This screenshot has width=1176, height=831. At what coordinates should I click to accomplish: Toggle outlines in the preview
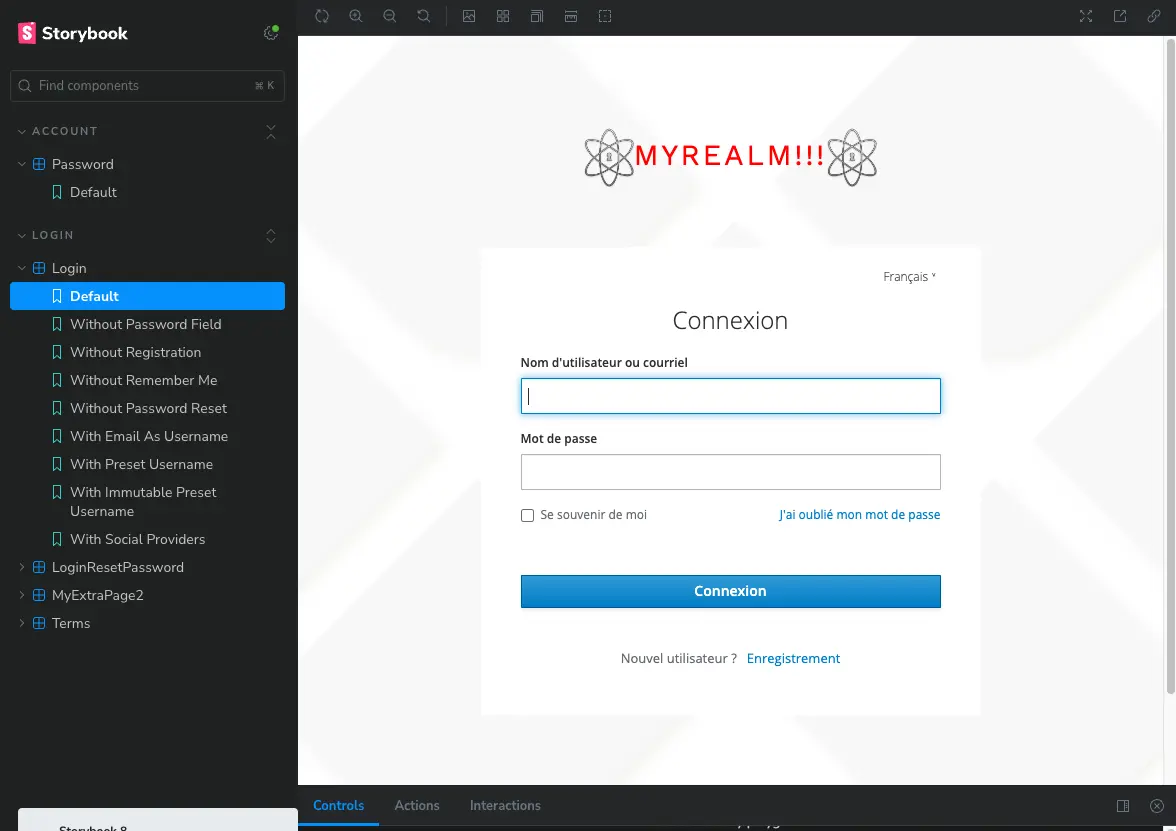coord(605,16)
